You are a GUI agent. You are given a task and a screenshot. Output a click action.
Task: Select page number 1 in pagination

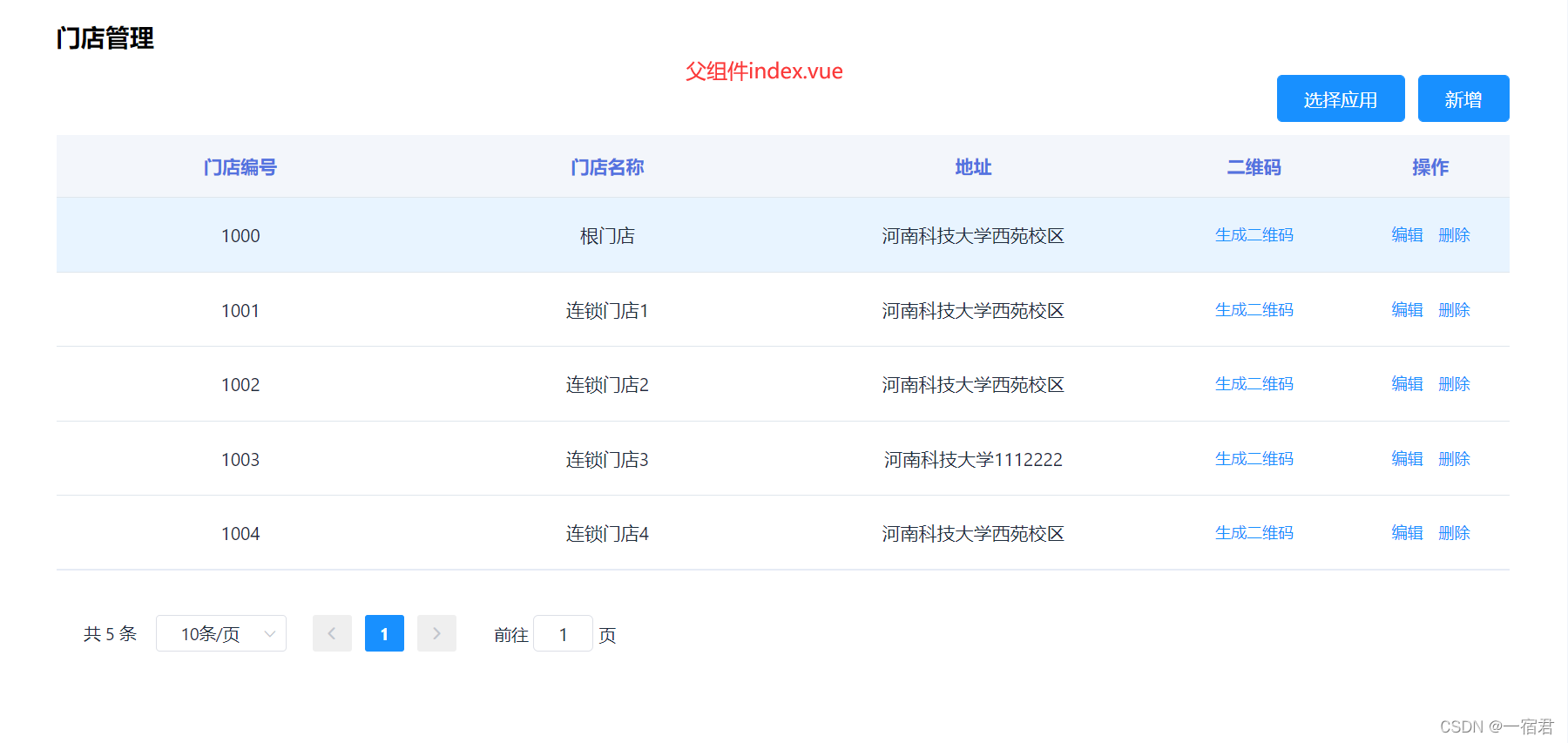click(x=384, y=633)
